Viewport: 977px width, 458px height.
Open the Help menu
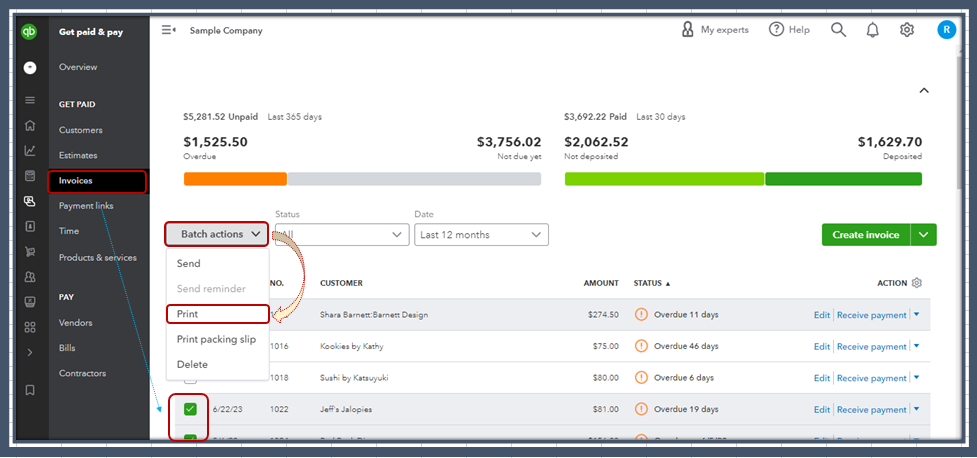point(789,30)
